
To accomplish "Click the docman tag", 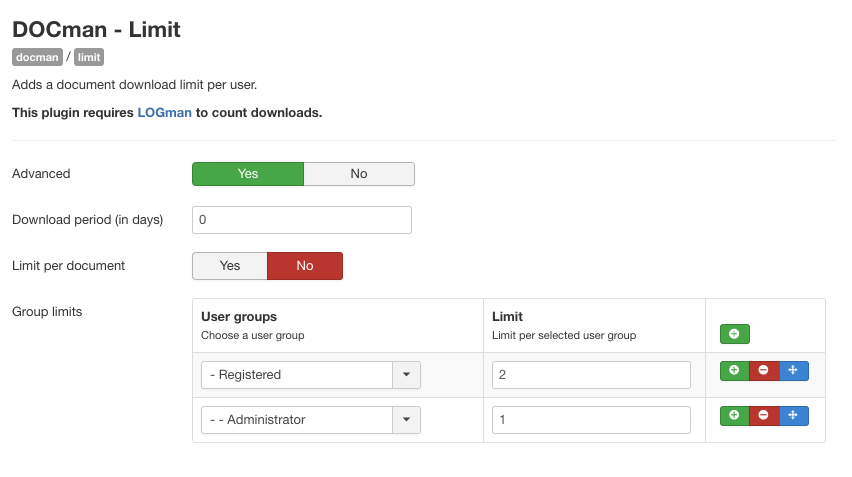I will 37,57.
